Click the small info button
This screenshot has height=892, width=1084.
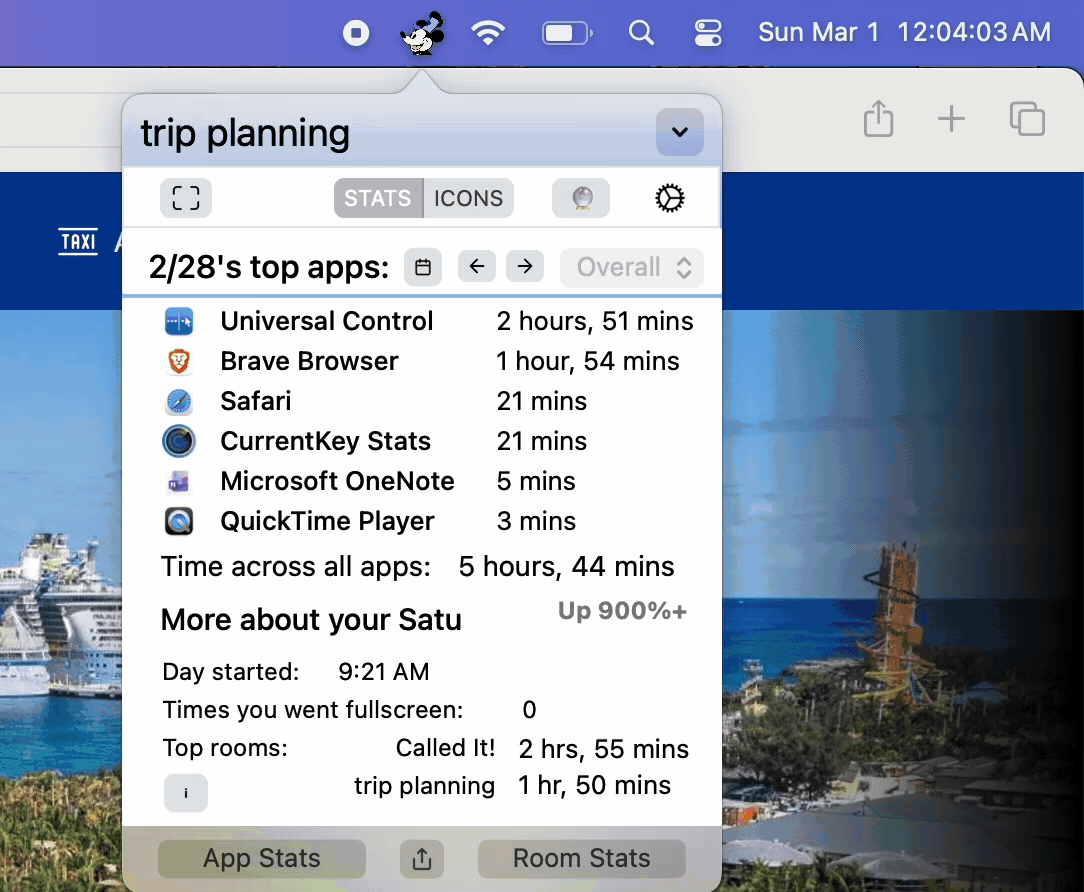tap(185, 793)
